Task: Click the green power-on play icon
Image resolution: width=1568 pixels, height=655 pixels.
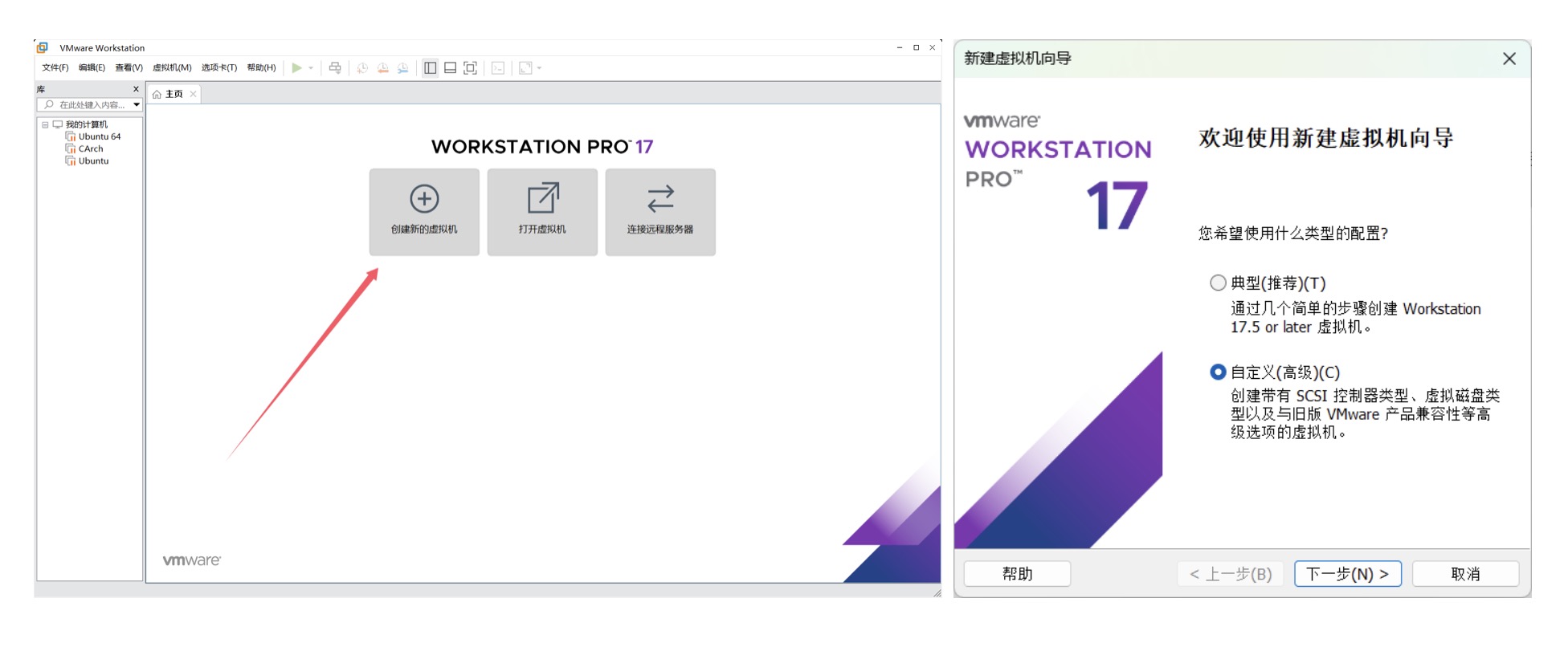Action: 296,68
